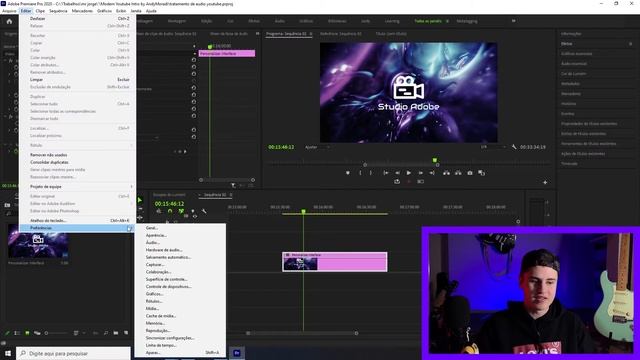
Task: Choose Sincronizar configurações preference
Action: click(x=180, y=338)
